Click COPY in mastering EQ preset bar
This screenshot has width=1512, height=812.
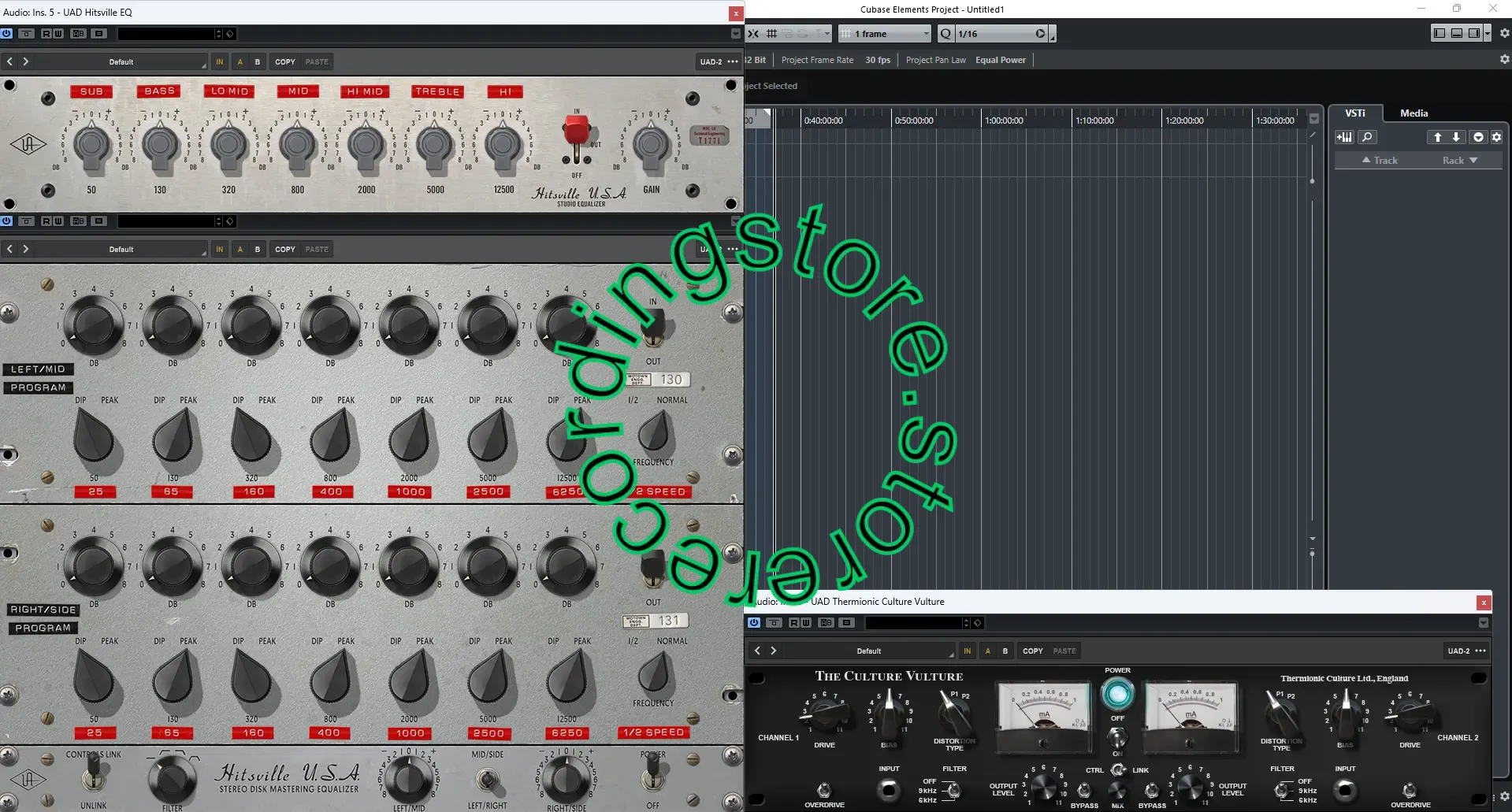point(285,249)
